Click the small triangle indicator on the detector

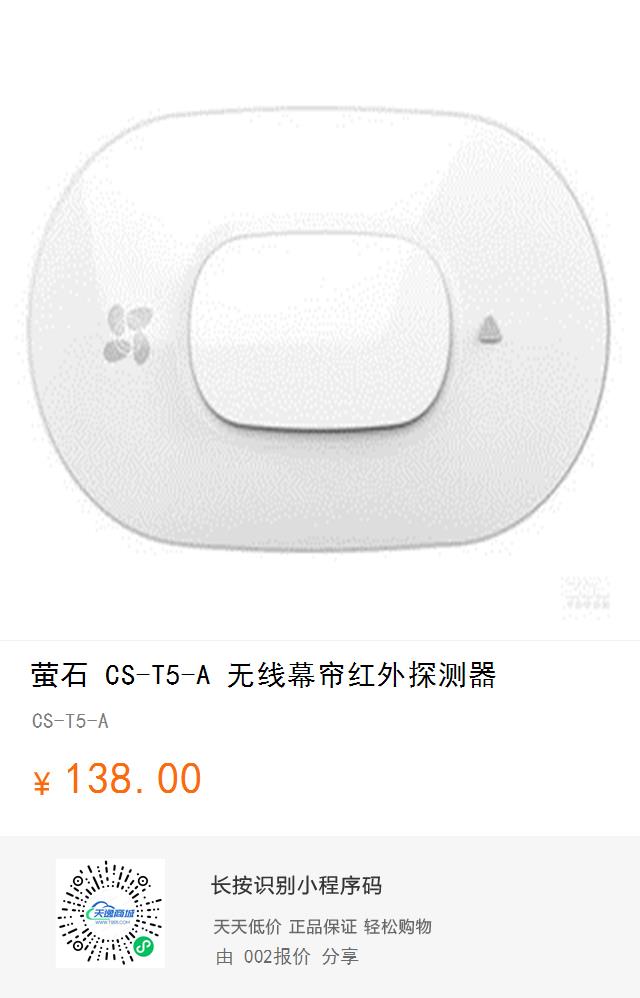pos(489,330)
